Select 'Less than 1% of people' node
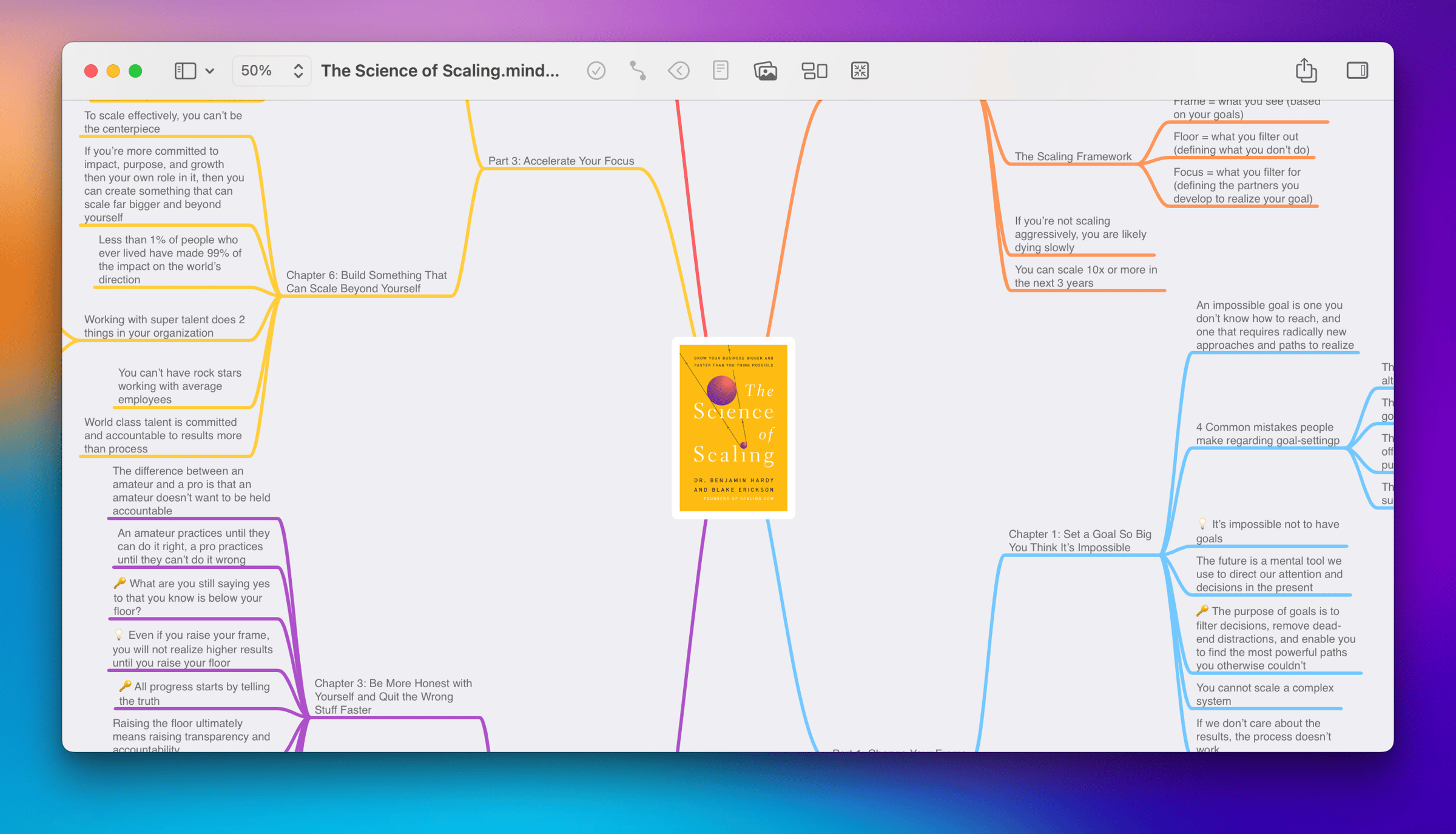The image size is (1456, 834). coord(170,260)
